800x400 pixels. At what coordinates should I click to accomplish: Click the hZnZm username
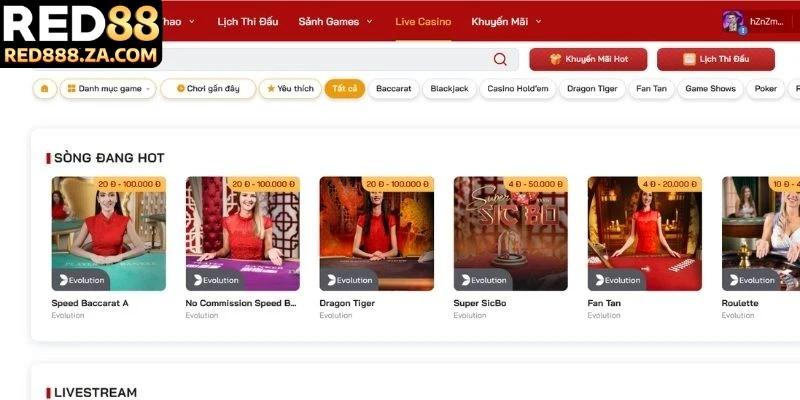767,21
